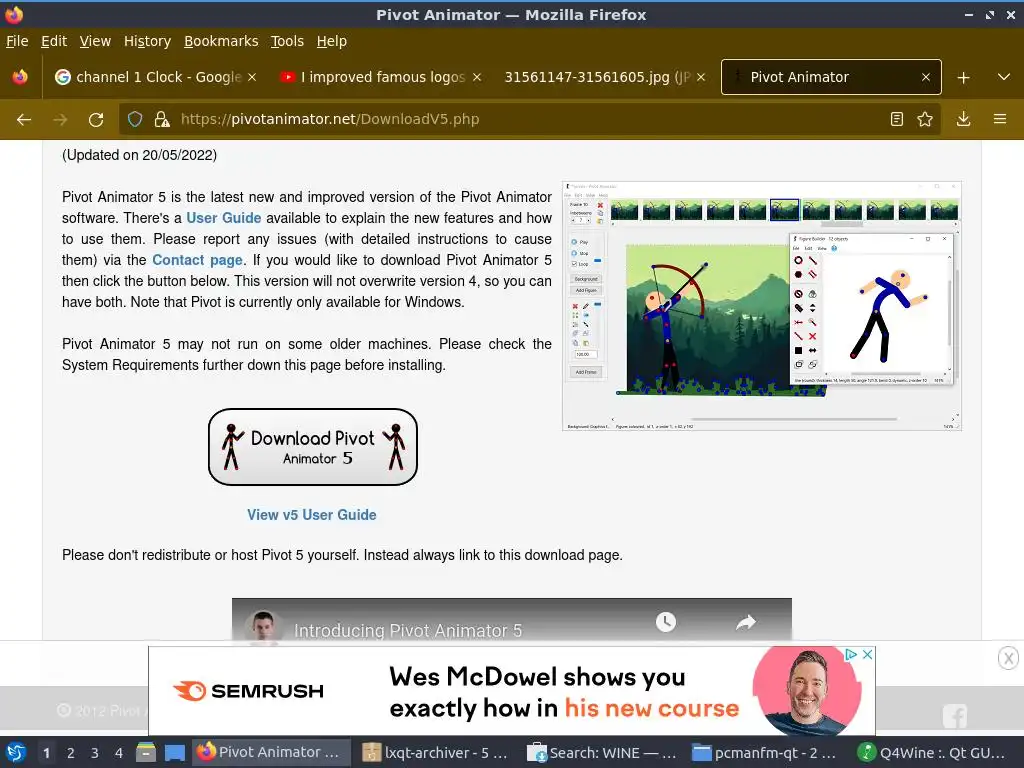Close the I improved famous logos tab
Viewport: 1024px width, 768px height.
[477, 77]
